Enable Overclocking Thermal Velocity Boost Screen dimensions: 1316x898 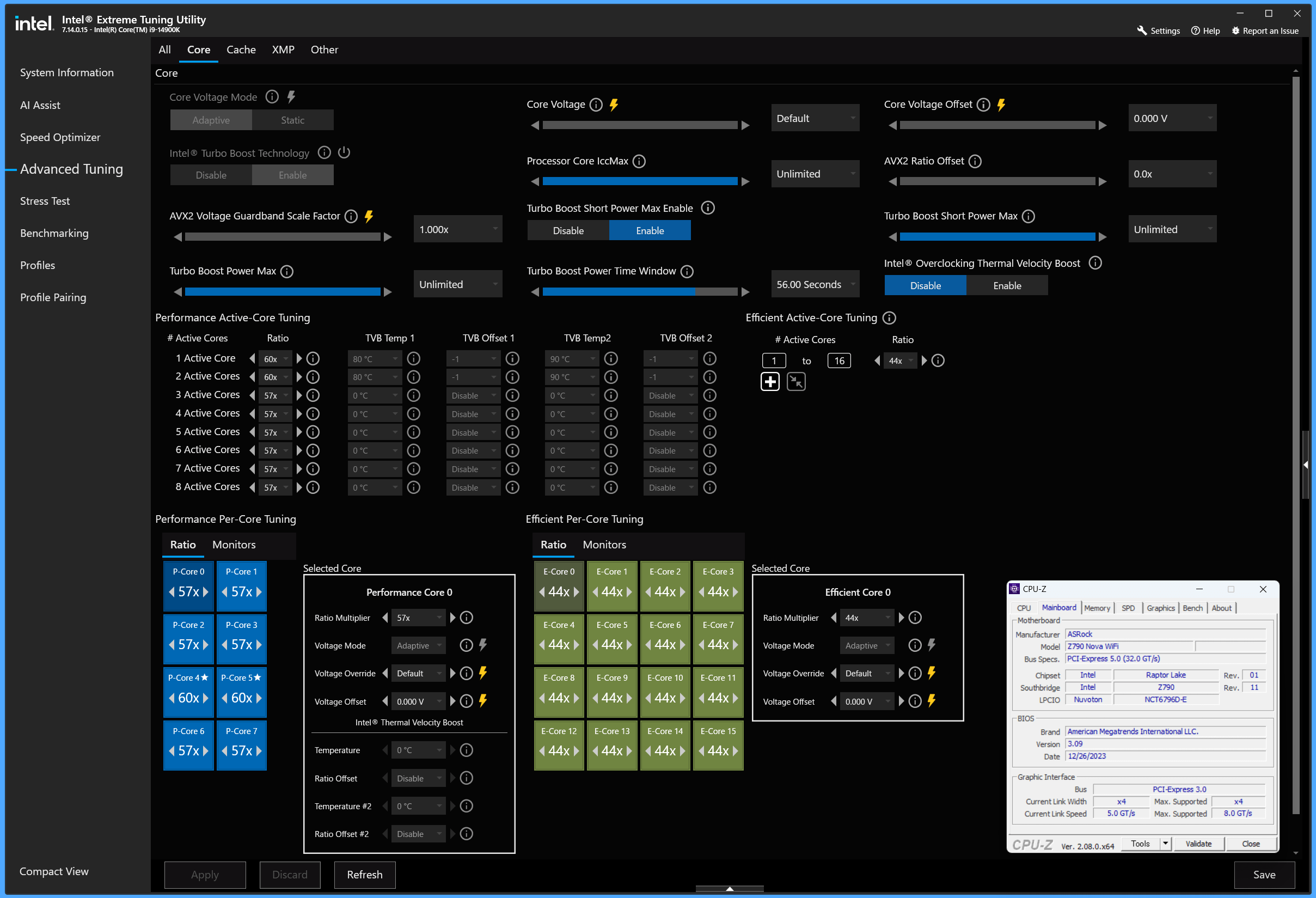pos(1006,286)
